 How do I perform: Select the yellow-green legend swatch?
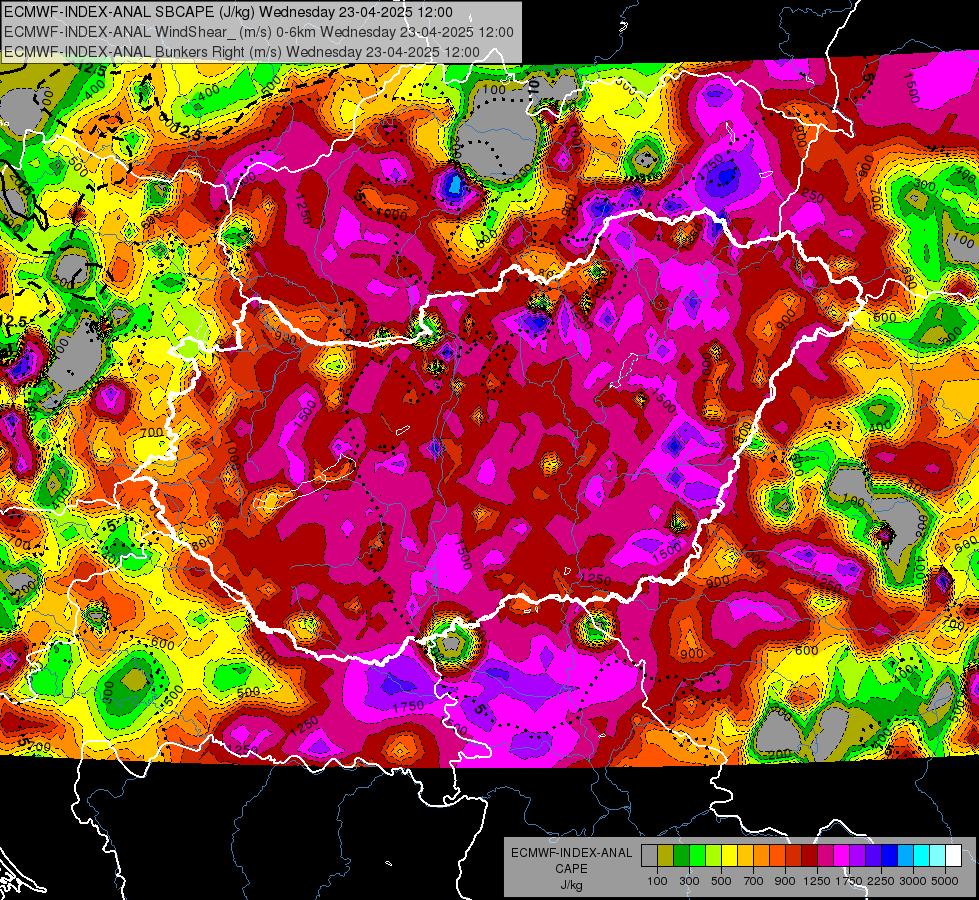[714, 855]
